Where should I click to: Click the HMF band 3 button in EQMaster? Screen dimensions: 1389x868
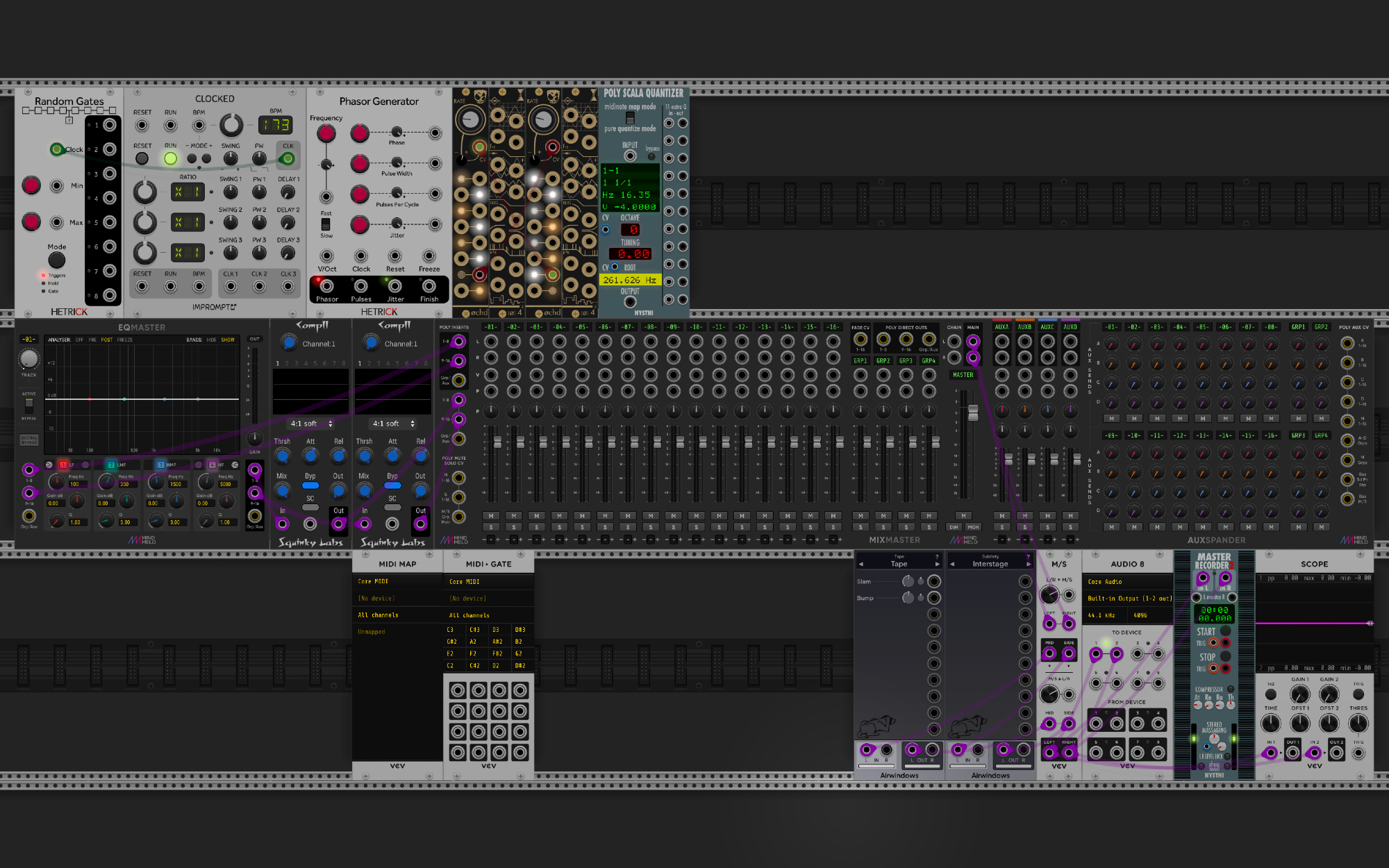(x=161, y=465)
